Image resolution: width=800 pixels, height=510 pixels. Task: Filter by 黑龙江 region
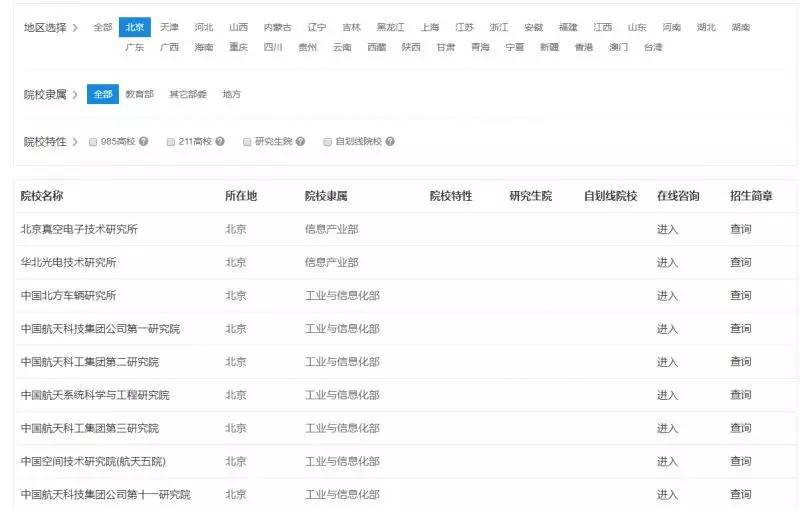point(390,27)
